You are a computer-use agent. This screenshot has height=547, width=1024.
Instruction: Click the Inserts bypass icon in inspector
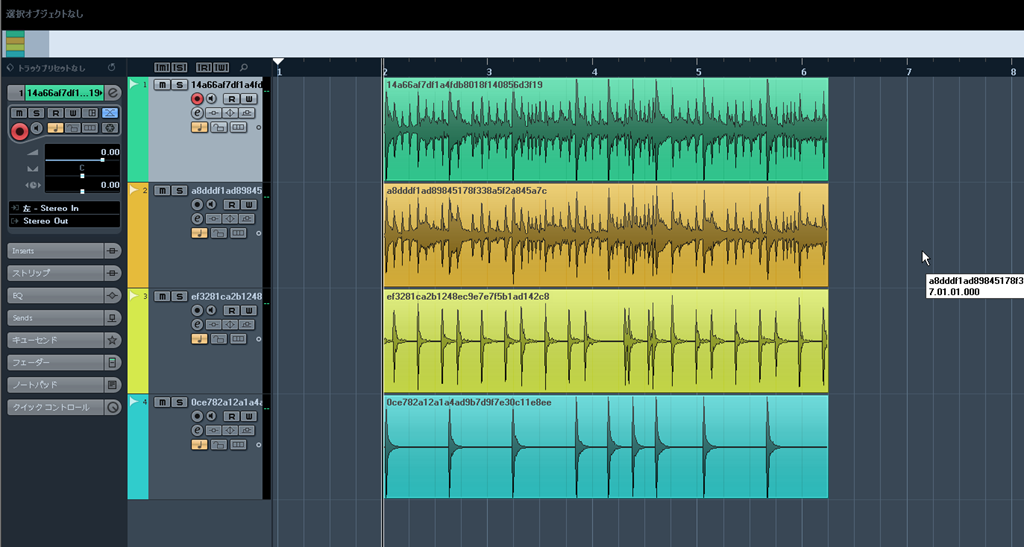pyautogui.click(x=112, y=251)
